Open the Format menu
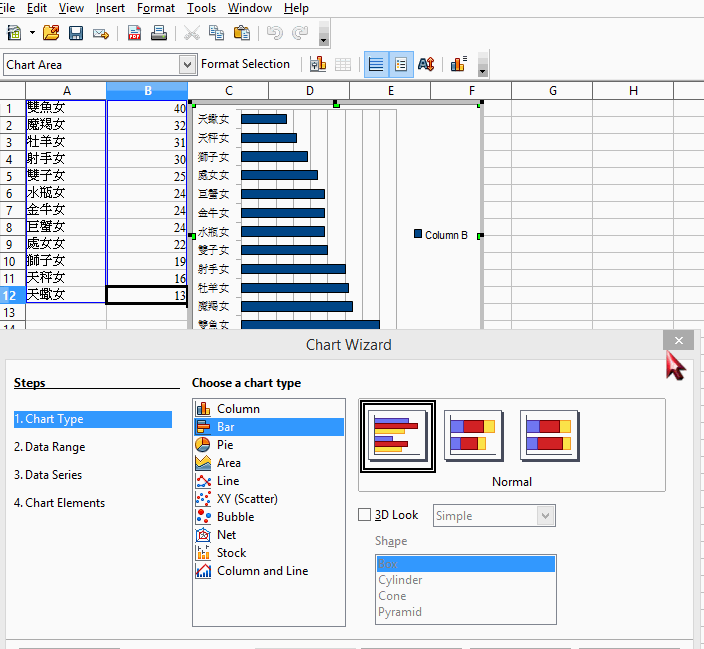704x649 pixels. coord(156,8)
